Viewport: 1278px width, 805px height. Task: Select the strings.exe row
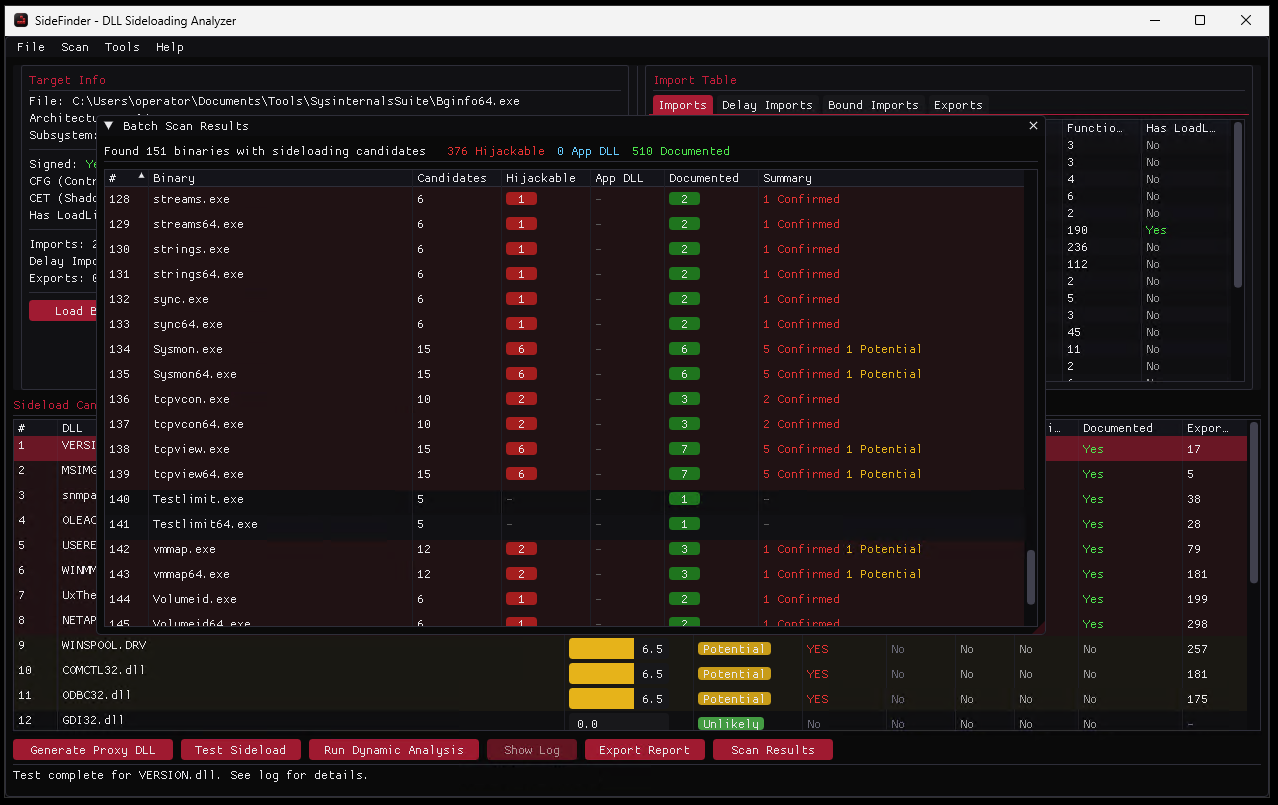pyautogui.click(x=565, y=249)
